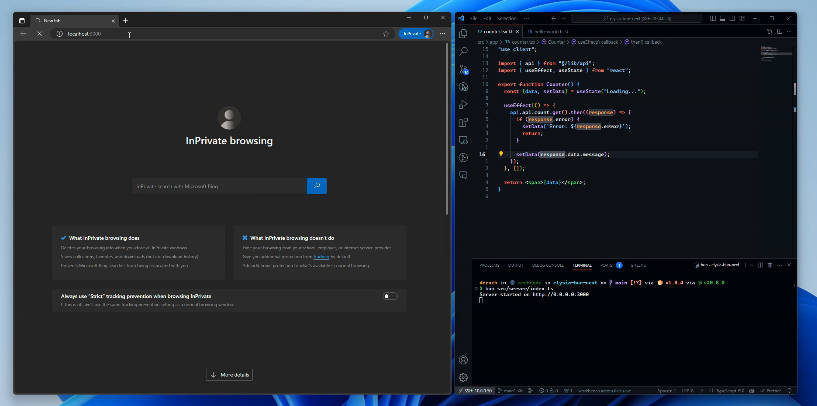Stop loading page in Edge
Screen dimensions: 817x406
40,34
